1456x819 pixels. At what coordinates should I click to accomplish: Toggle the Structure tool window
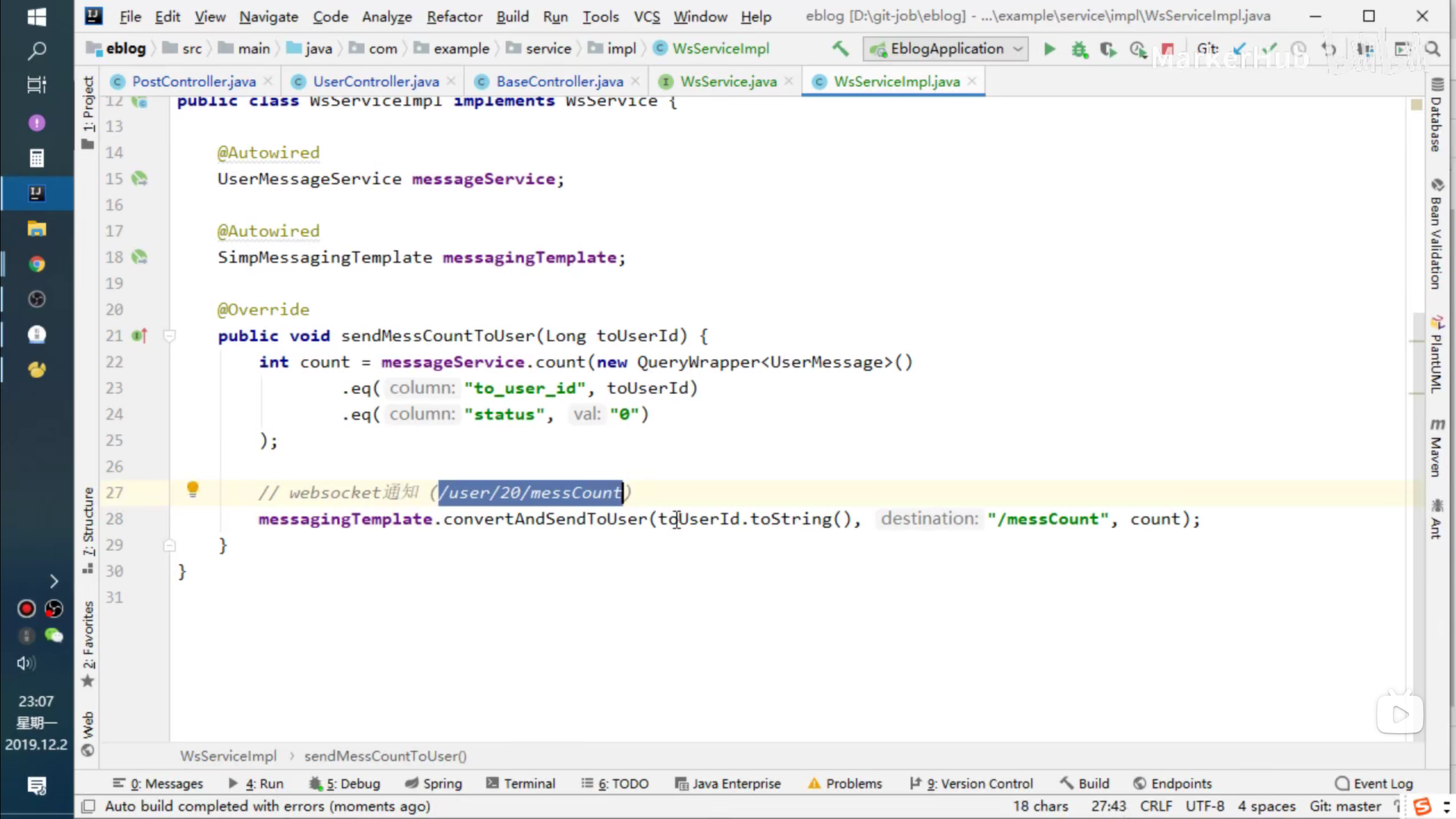click(x=88, y=529)
